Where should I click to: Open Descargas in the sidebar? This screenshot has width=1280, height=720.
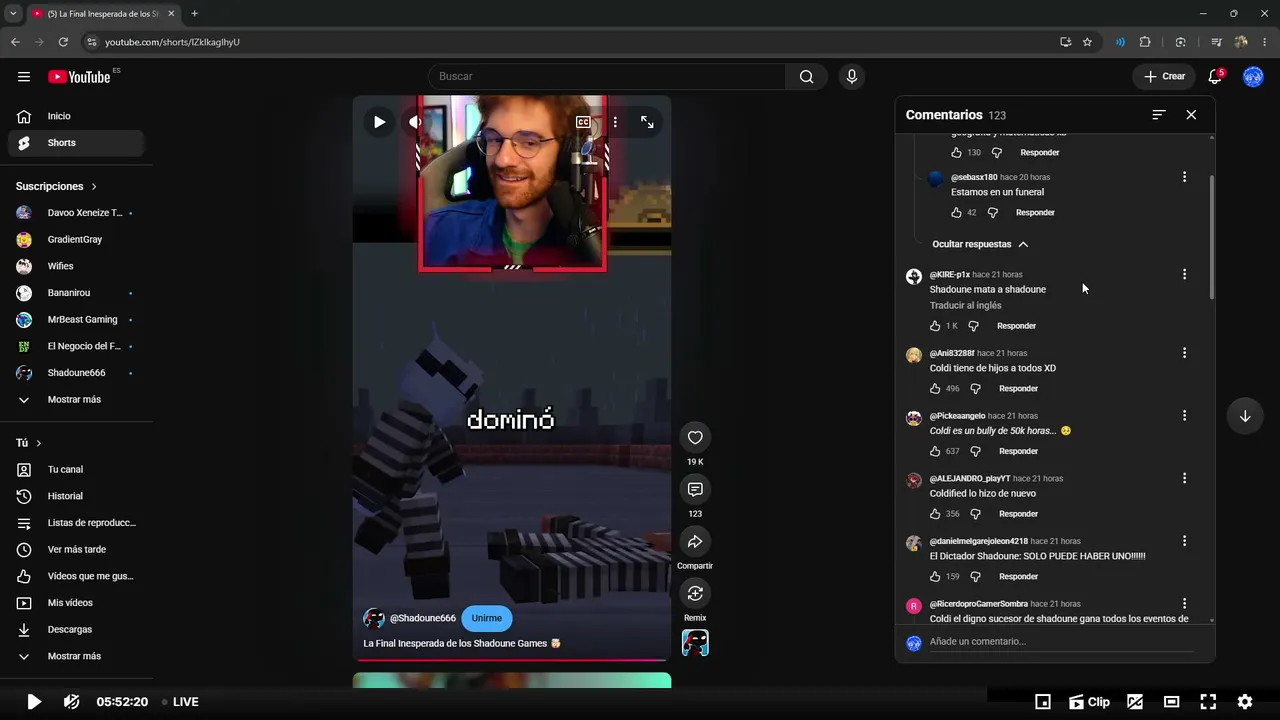pos(76,630)
